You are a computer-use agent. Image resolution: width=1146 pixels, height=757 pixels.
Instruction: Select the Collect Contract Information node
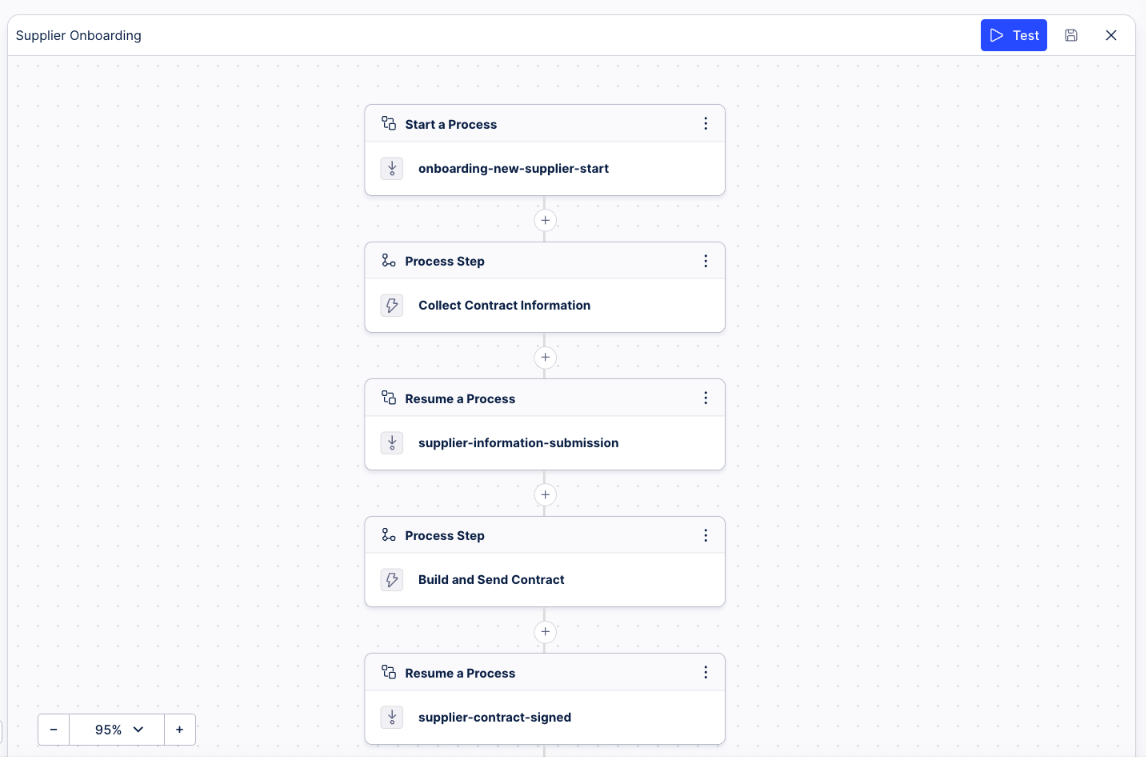[544, 305]
